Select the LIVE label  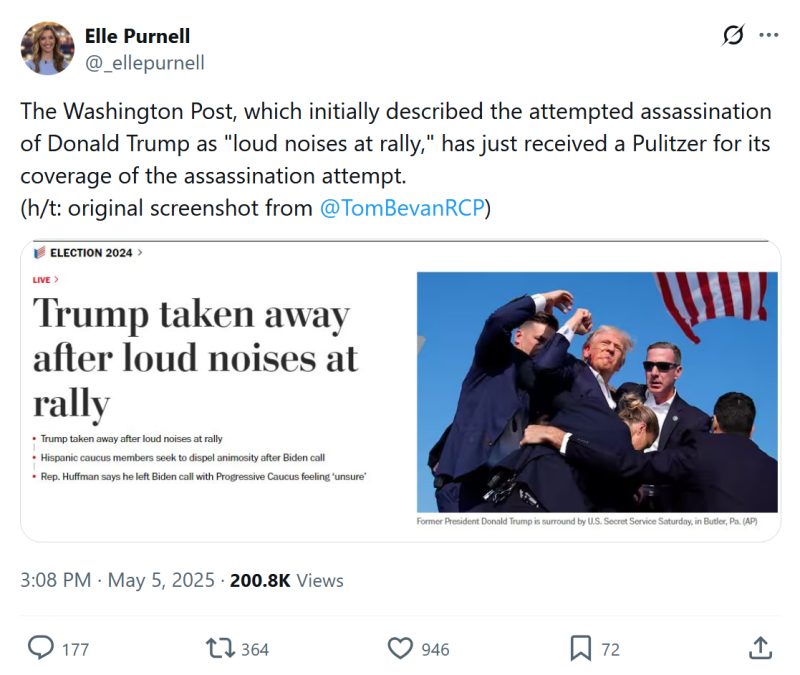(x=42, y=280)
